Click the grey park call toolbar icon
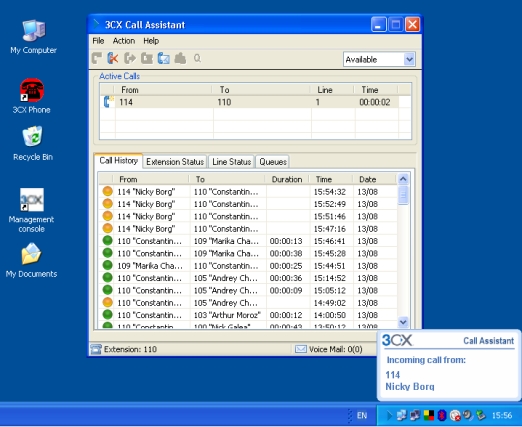522x427 pixels. click(x=180, y=58)
